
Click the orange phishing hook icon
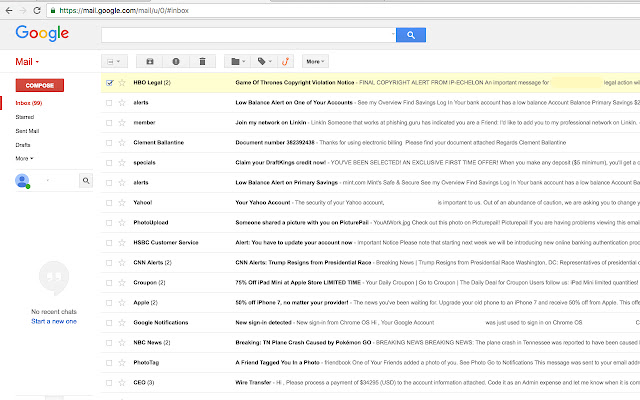285,62
